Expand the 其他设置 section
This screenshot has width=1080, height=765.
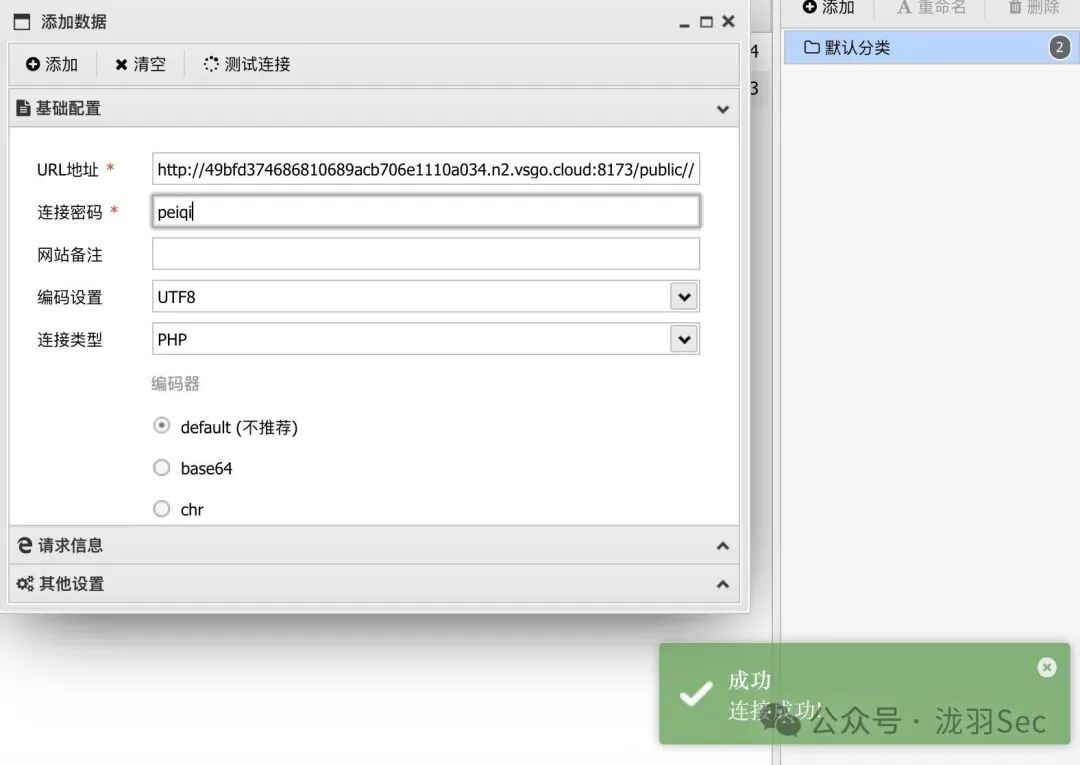(x=722, y=584)
